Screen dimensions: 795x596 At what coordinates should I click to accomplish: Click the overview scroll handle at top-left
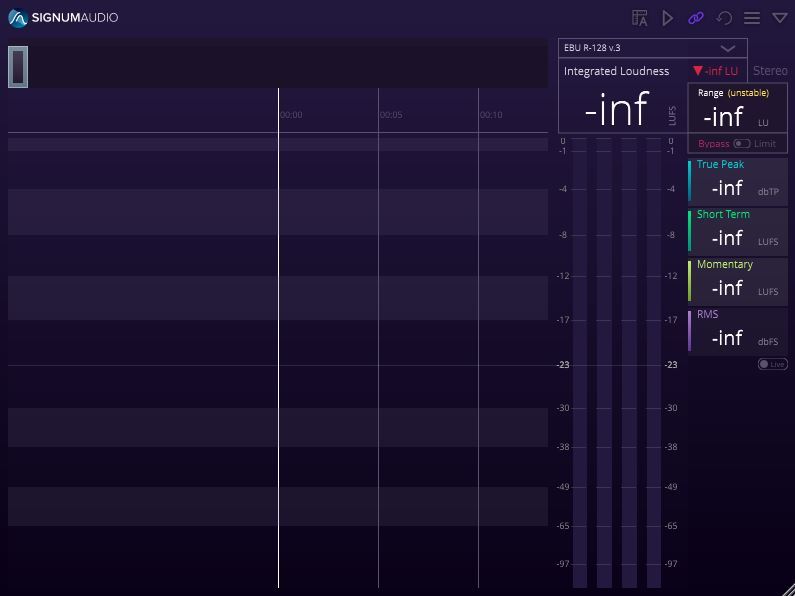[x=18, y=67]
